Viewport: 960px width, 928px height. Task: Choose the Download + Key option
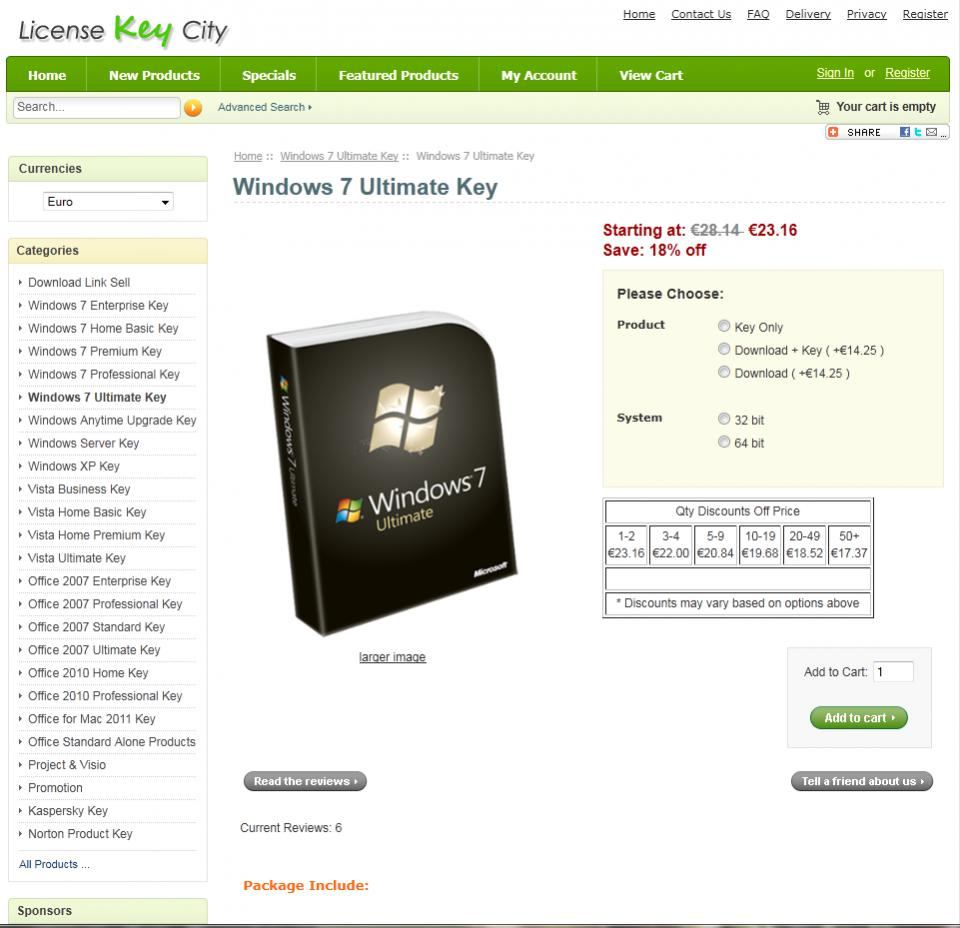pos(724,350)
